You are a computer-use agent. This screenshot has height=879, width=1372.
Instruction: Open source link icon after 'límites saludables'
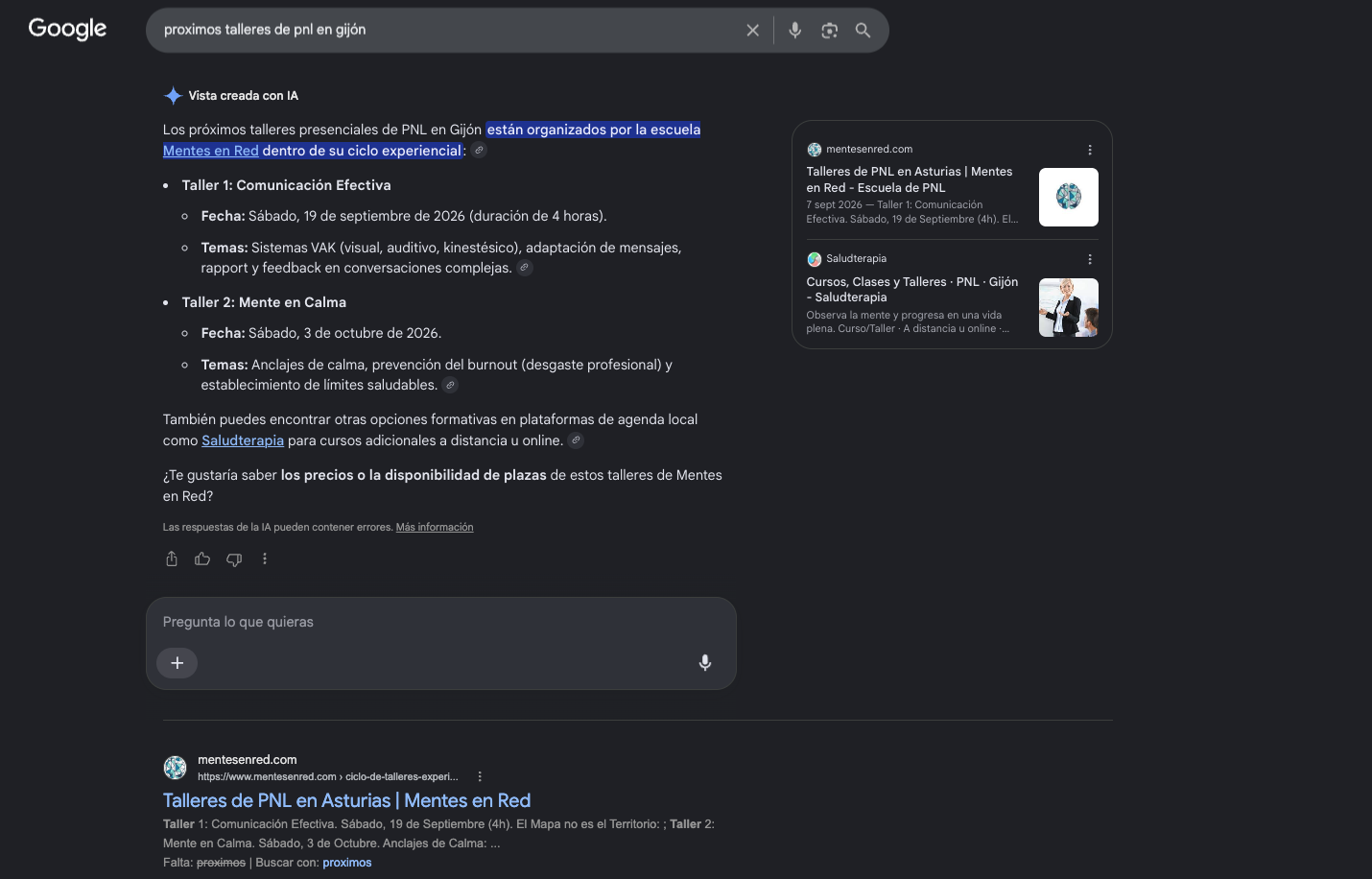[450, 385]
